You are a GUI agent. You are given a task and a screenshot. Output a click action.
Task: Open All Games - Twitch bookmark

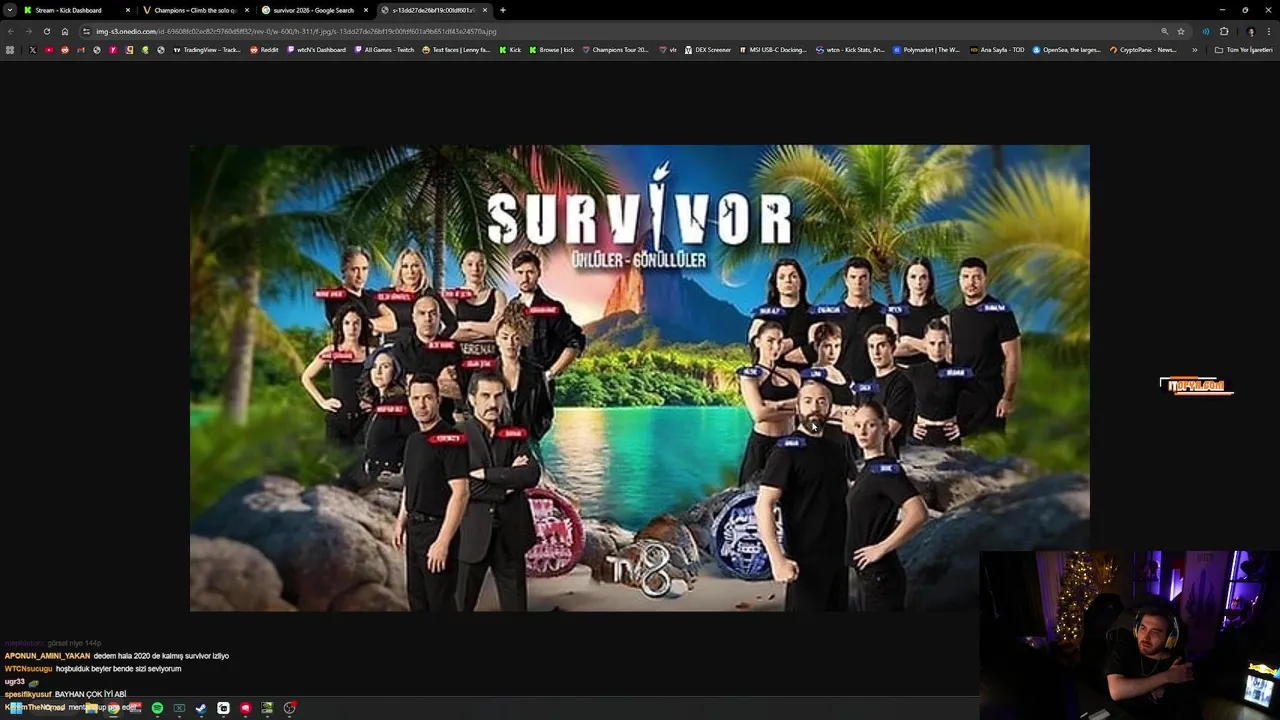click(x=384, y=50)
